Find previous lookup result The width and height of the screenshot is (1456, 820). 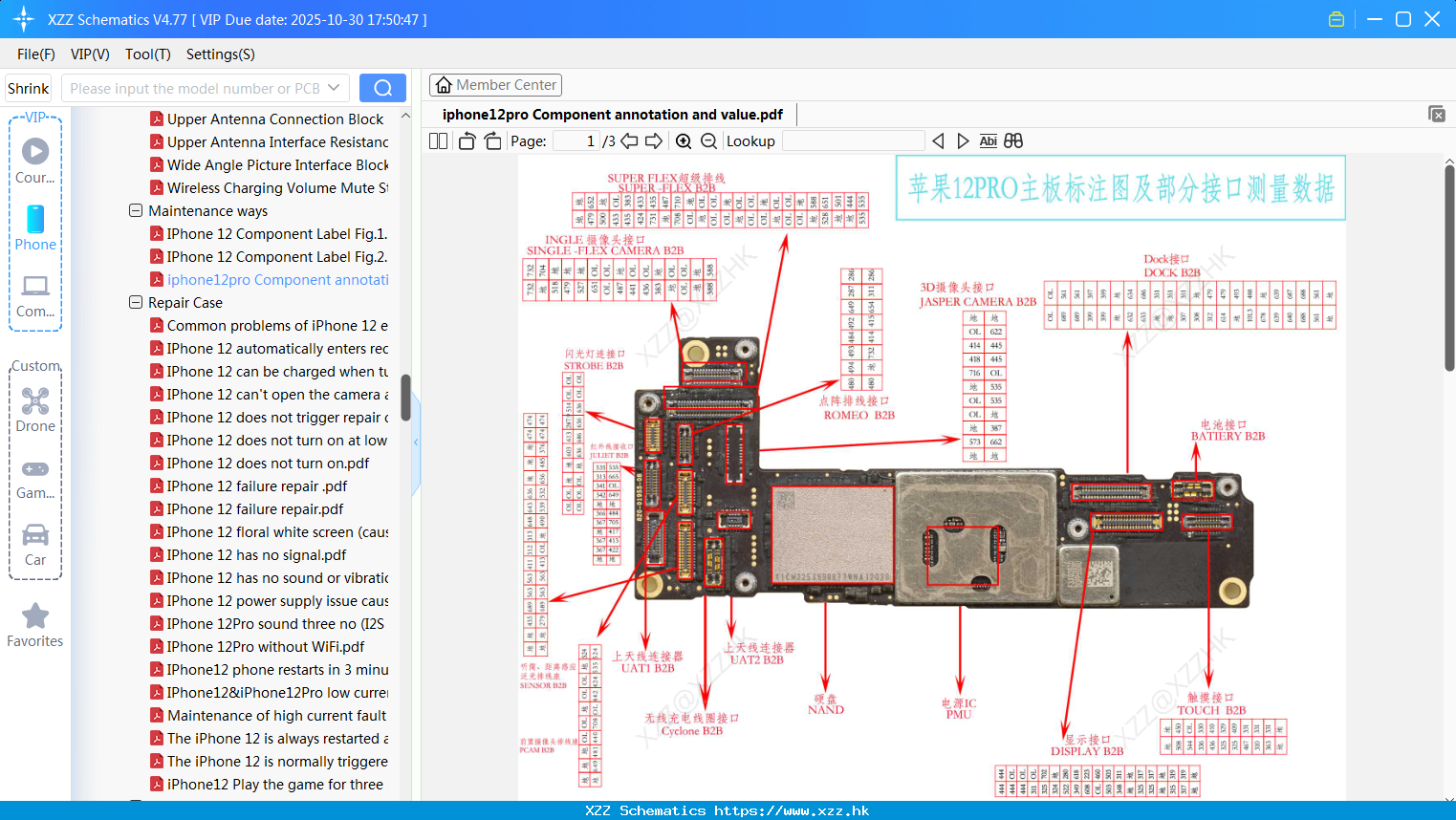(x=938, y=140)
